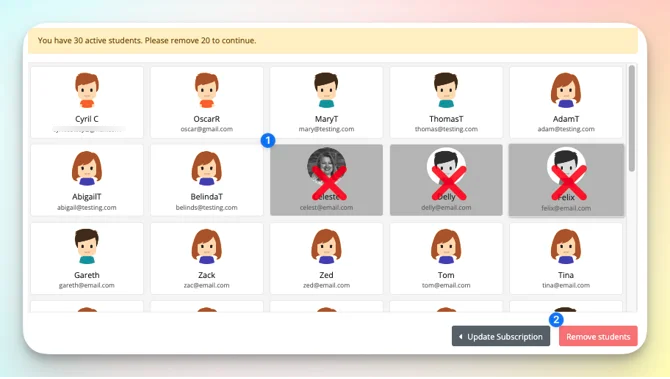Click the back arrow in Update Subscription
670x379 pixels.
(x=461, y=337)
